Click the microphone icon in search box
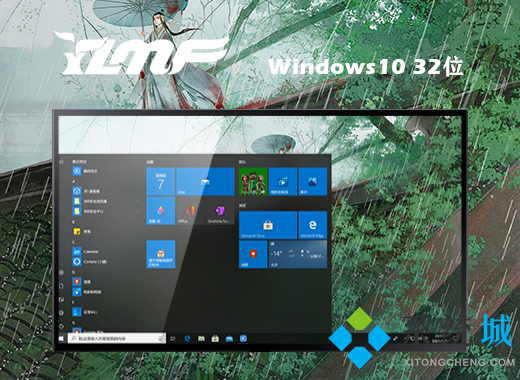 161,339
